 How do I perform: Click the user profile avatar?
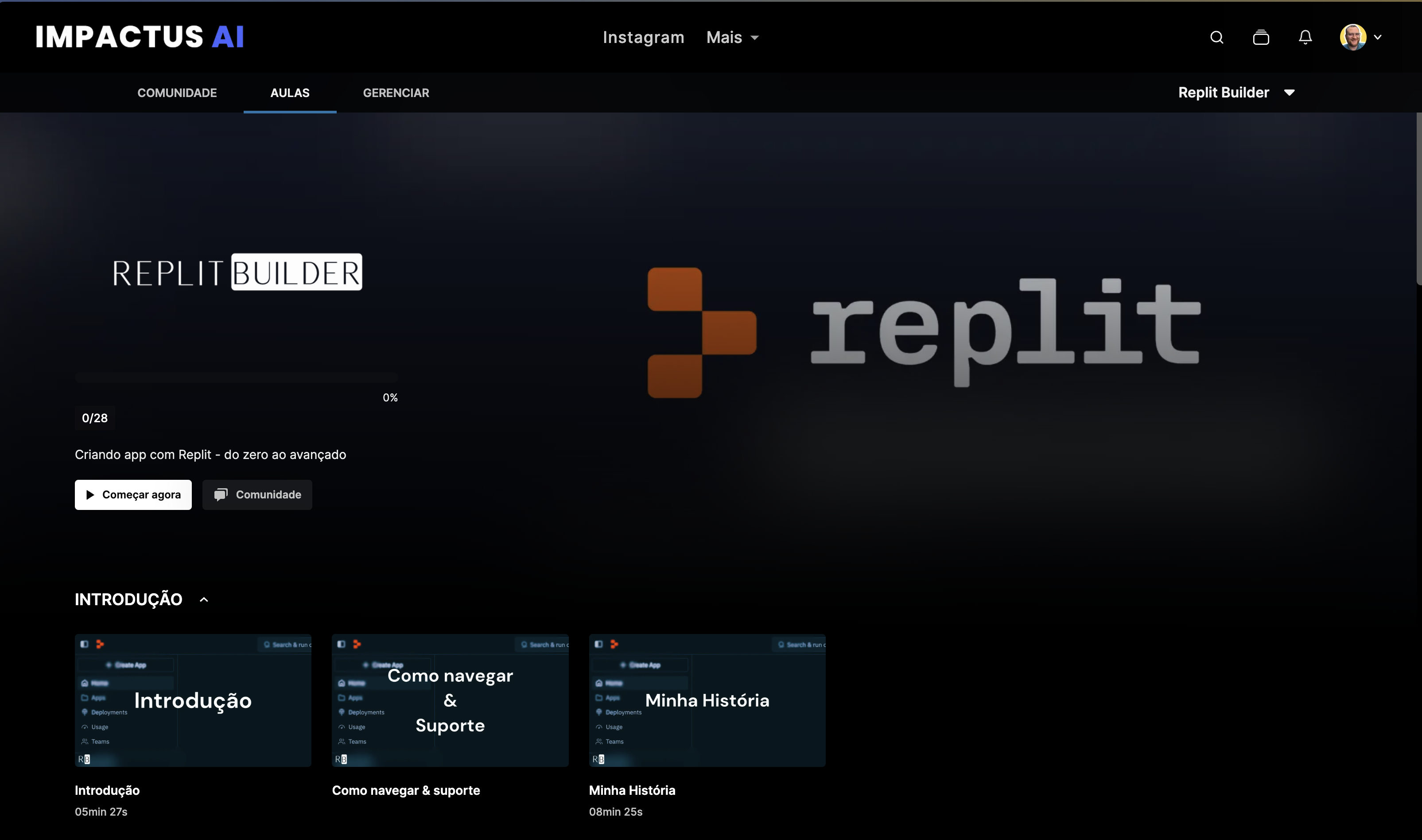coord(1353,37)
